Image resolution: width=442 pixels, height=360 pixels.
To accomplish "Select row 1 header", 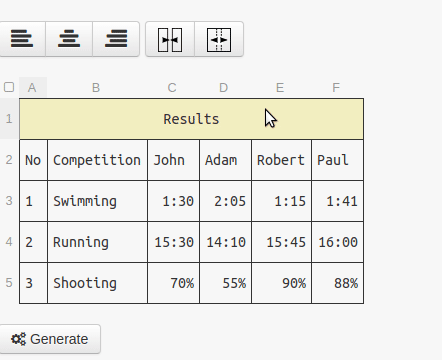I will [x=9, y=119].
